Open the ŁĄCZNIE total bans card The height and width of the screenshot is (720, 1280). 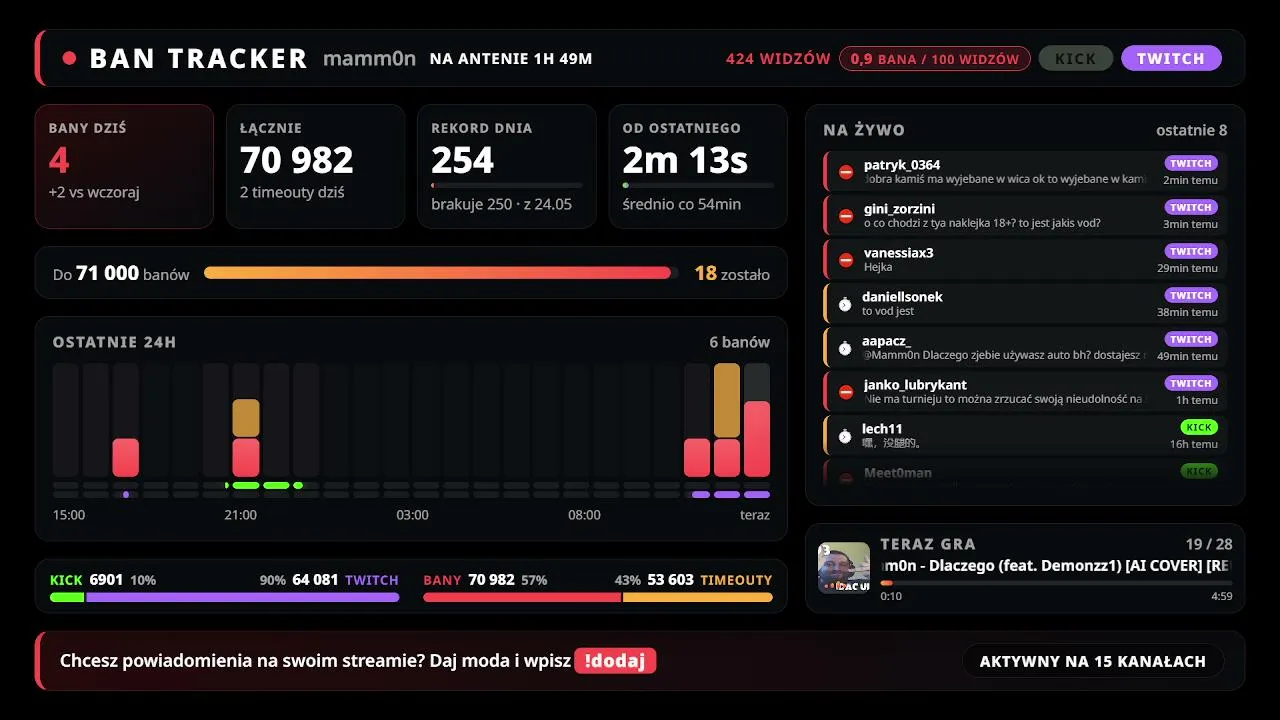[315, 166]
